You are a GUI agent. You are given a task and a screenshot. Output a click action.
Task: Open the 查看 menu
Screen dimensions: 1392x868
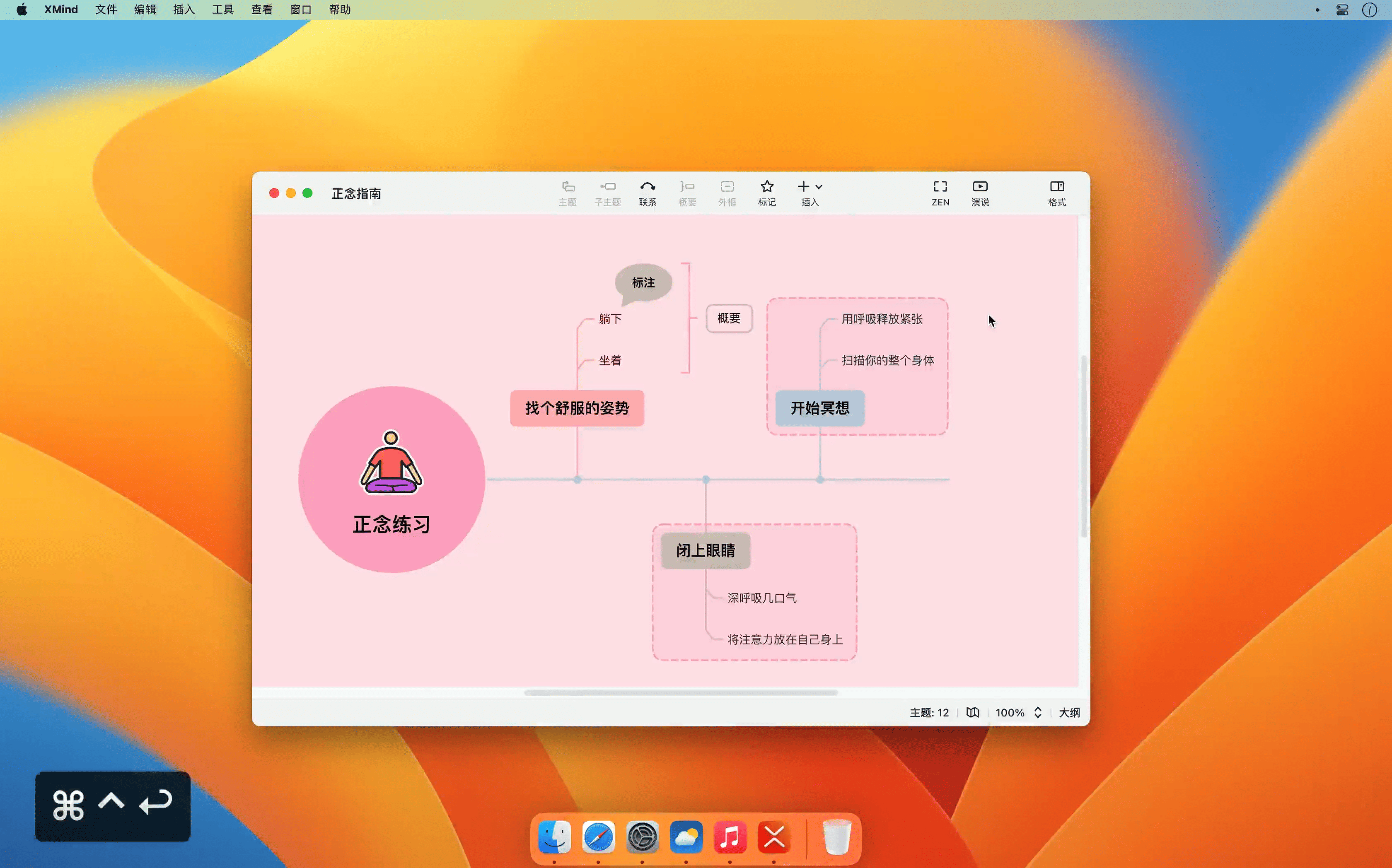click(x=262, y=10)
